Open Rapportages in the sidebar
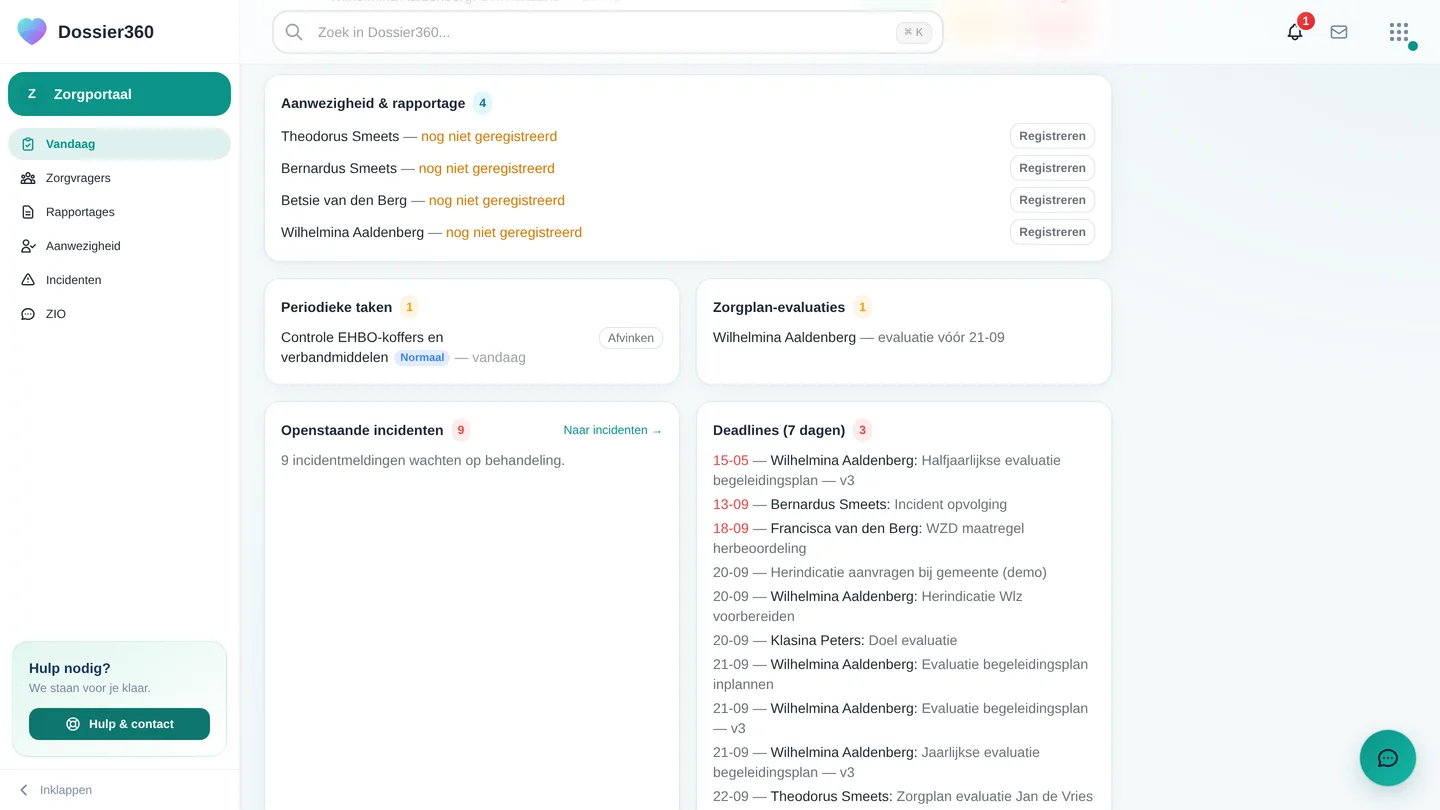This screenshot has height=810, width=1440. coord(119,212)
